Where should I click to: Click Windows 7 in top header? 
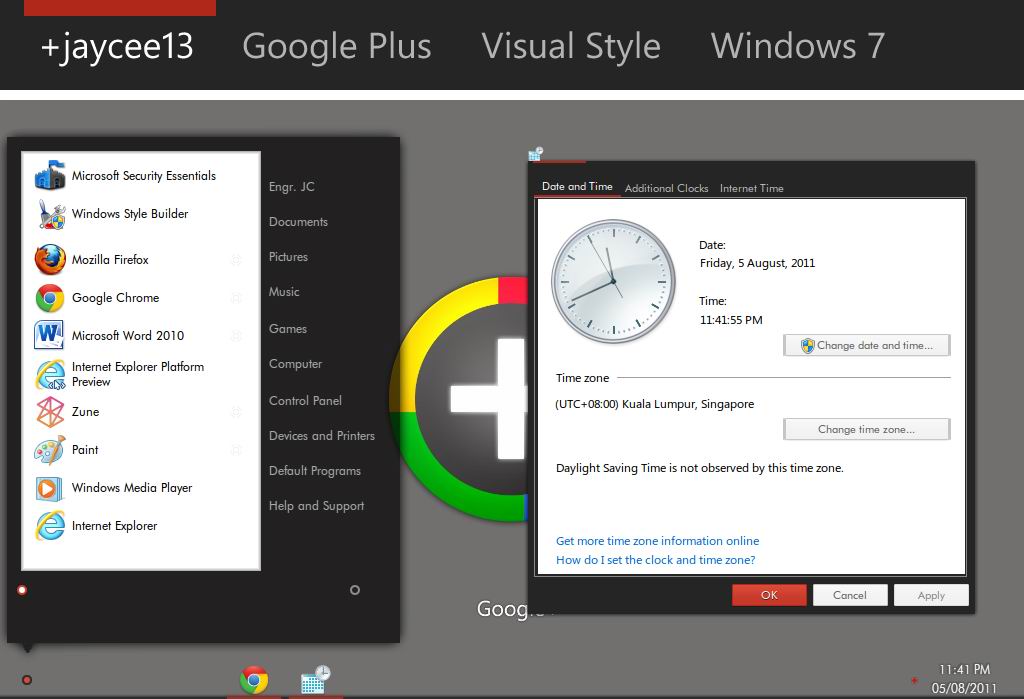tap(797, 46)
